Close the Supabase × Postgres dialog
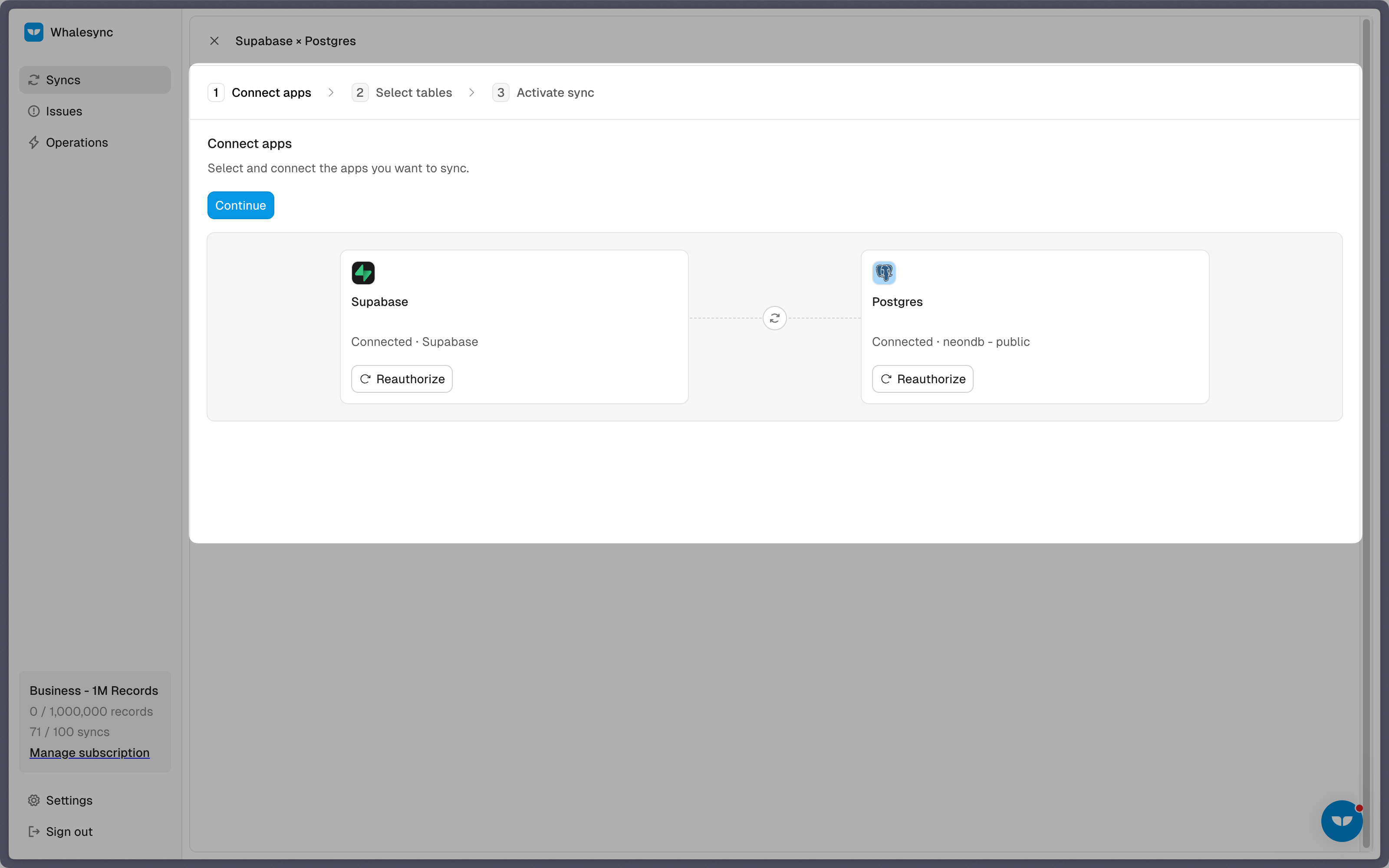 point(214,41)
